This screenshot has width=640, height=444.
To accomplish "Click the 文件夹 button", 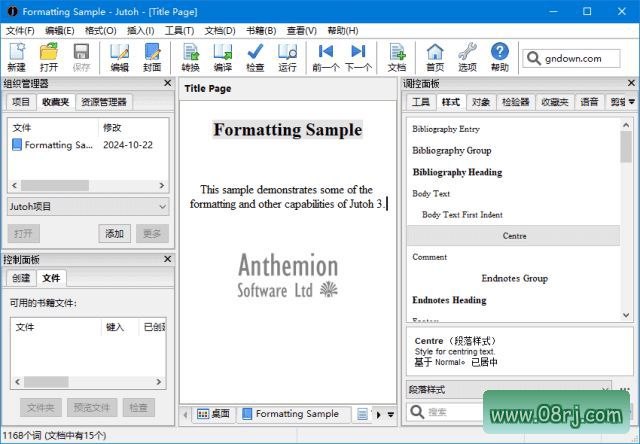I will 41,407.
